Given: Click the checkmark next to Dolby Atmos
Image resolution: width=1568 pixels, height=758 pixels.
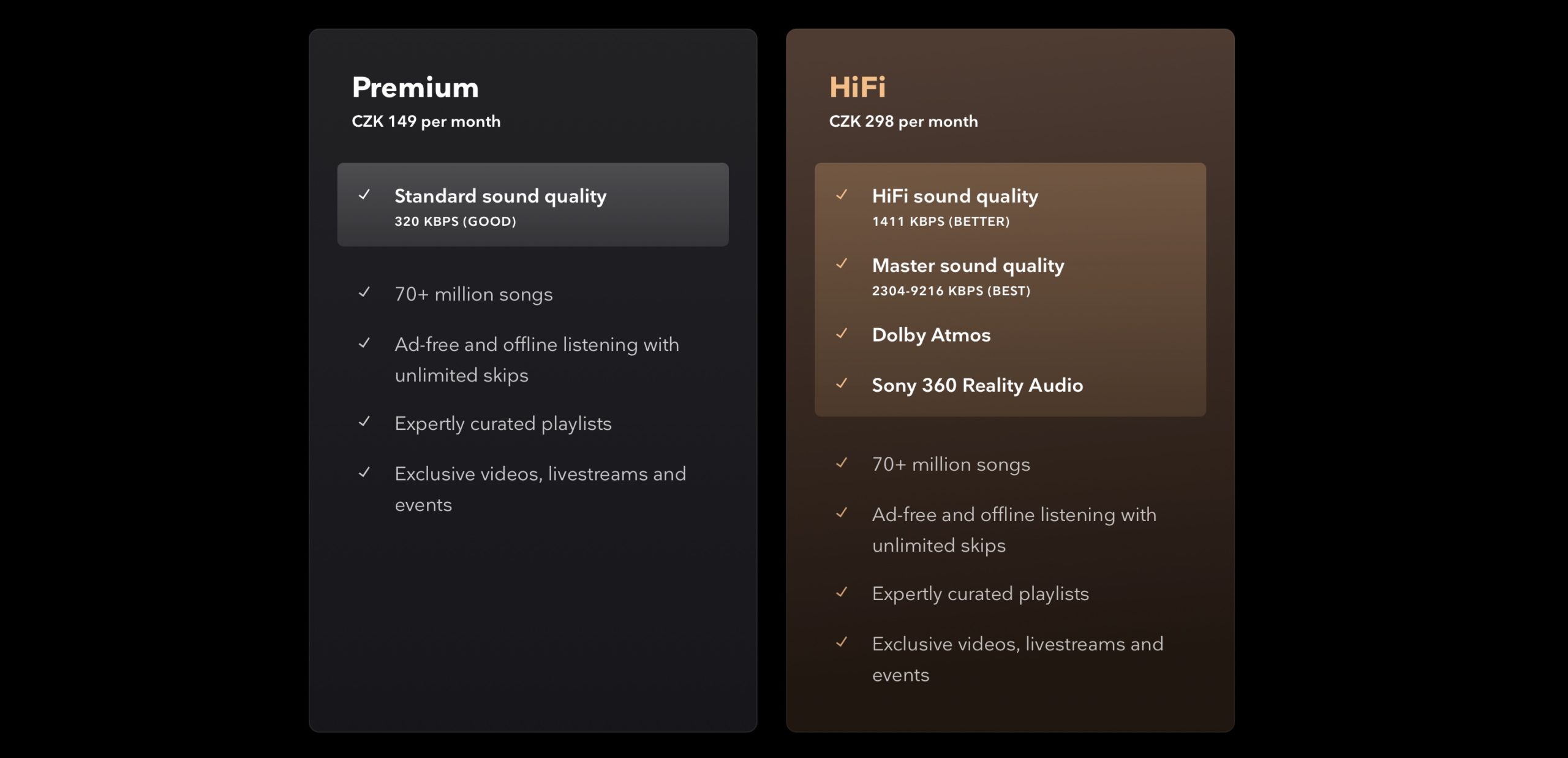Looking at the screenshot, I should coord(842,334).
